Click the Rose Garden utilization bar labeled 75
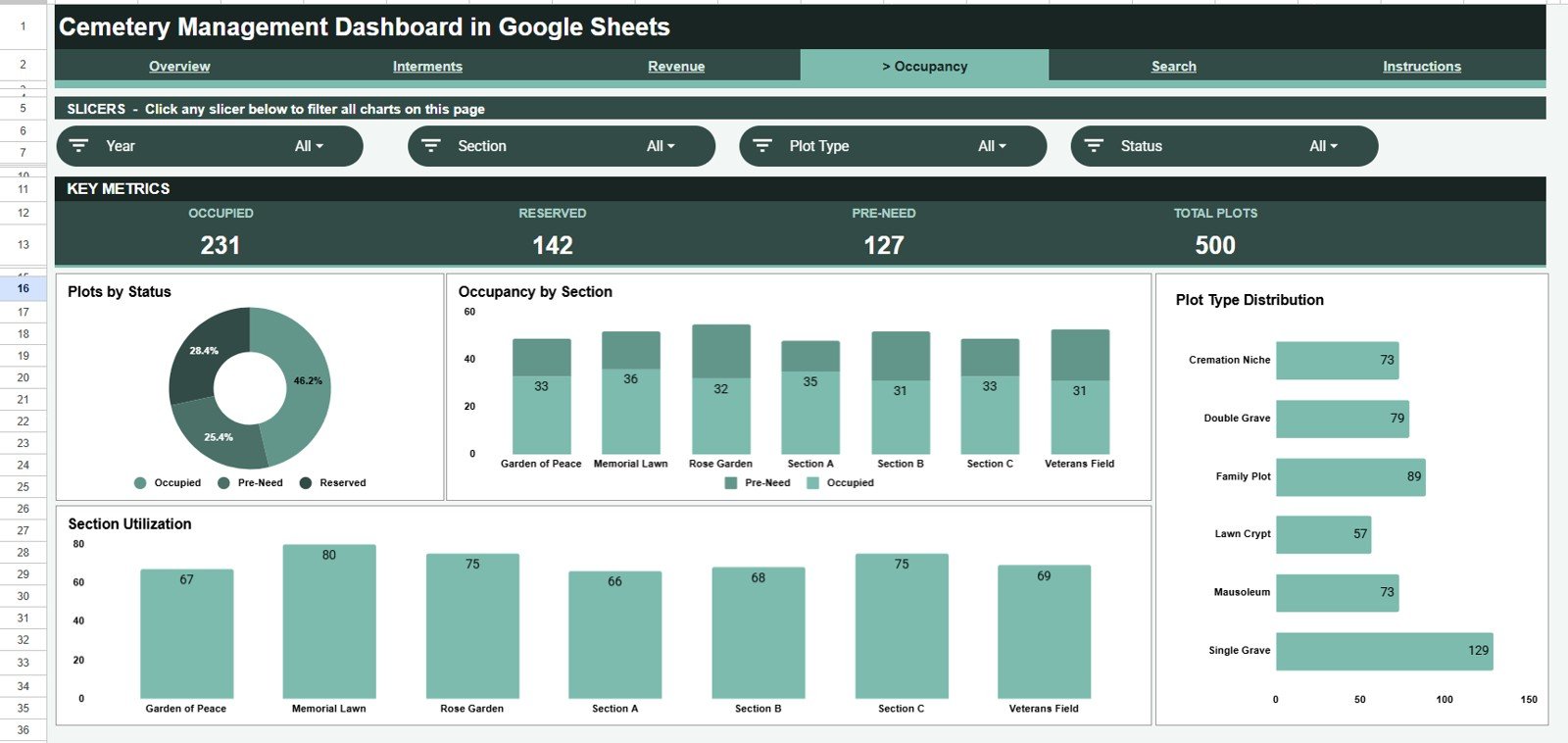The height and width of the screenshot is (743, 1568). tap(472, 626)
